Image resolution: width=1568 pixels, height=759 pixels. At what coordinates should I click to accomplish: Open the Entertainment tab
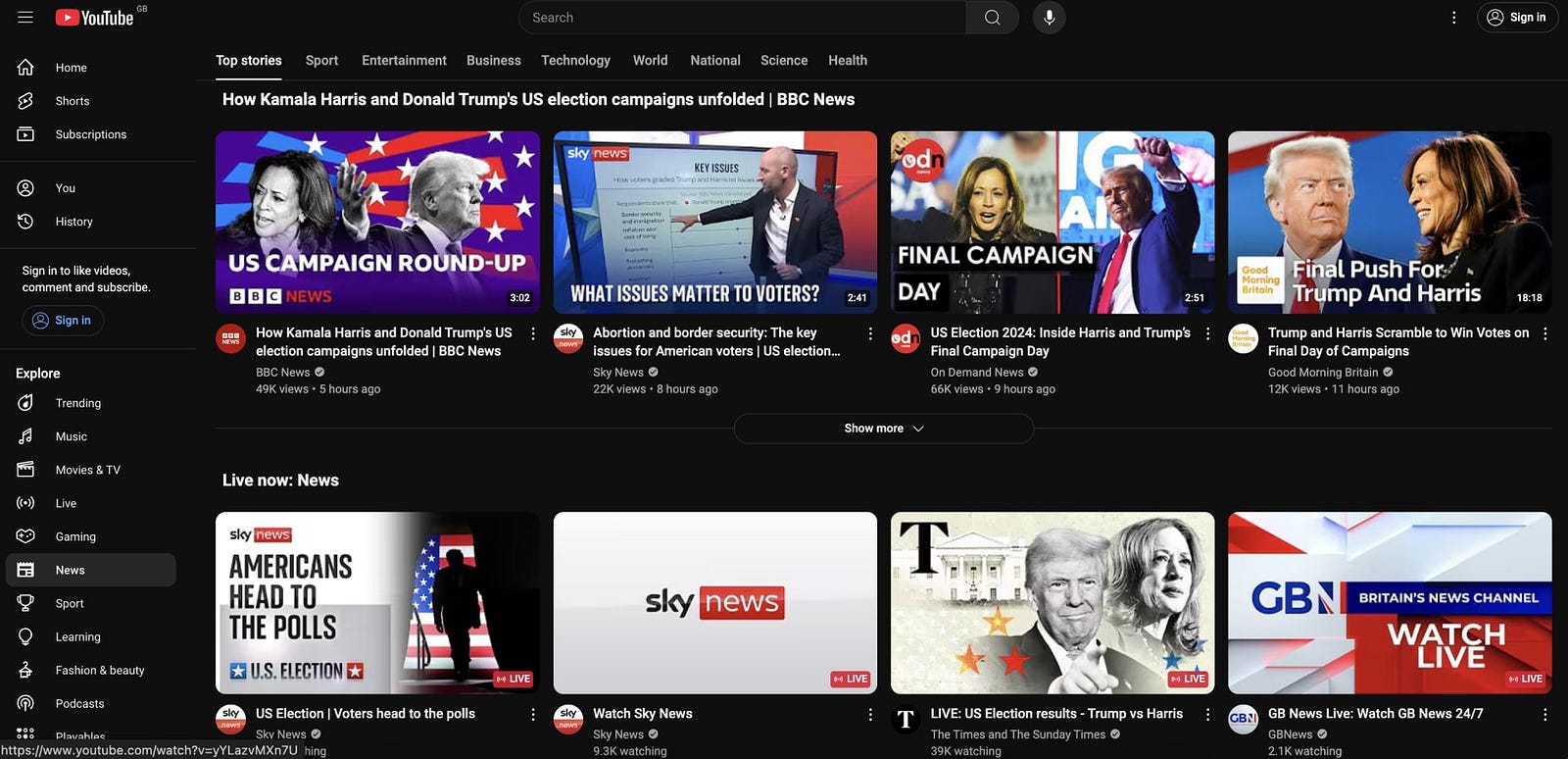click(404, 61)
